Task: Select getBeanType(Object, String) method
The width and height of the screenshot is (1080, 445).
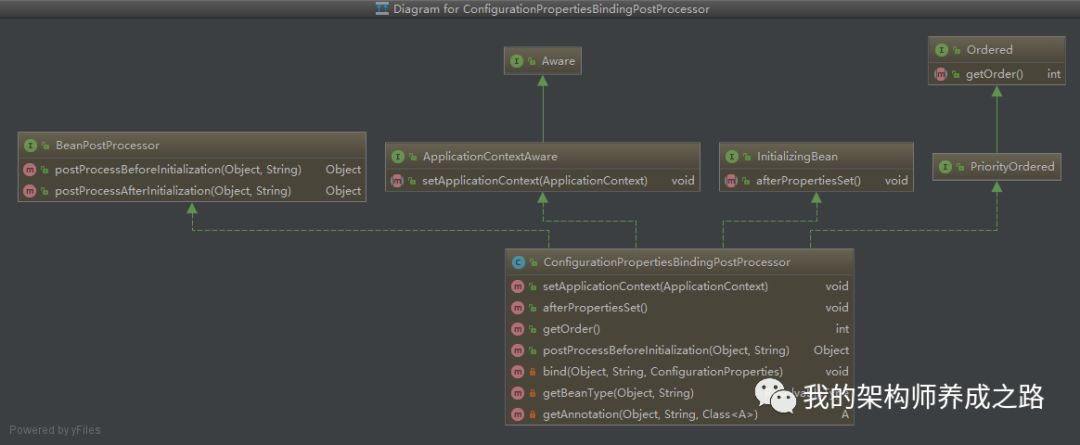Action: click(618, 393)
